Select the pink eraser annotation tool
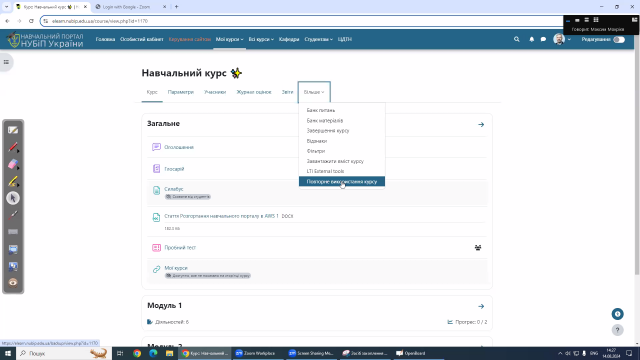This screenshot has width=640, height=360. pyautogui.click(x=13, y=164)
